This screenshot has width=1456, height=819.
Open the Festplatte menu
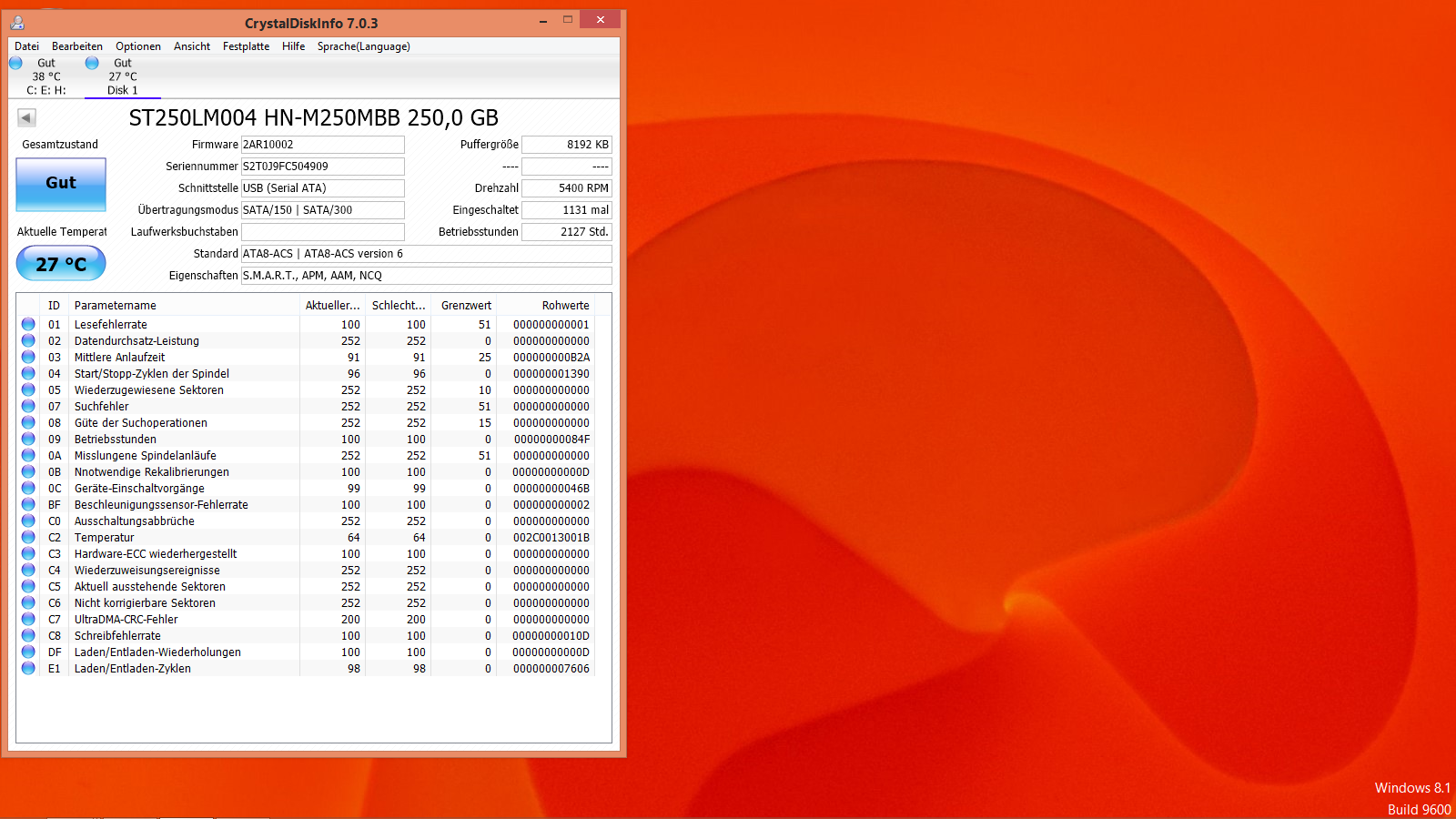click(x=246, y=46)
